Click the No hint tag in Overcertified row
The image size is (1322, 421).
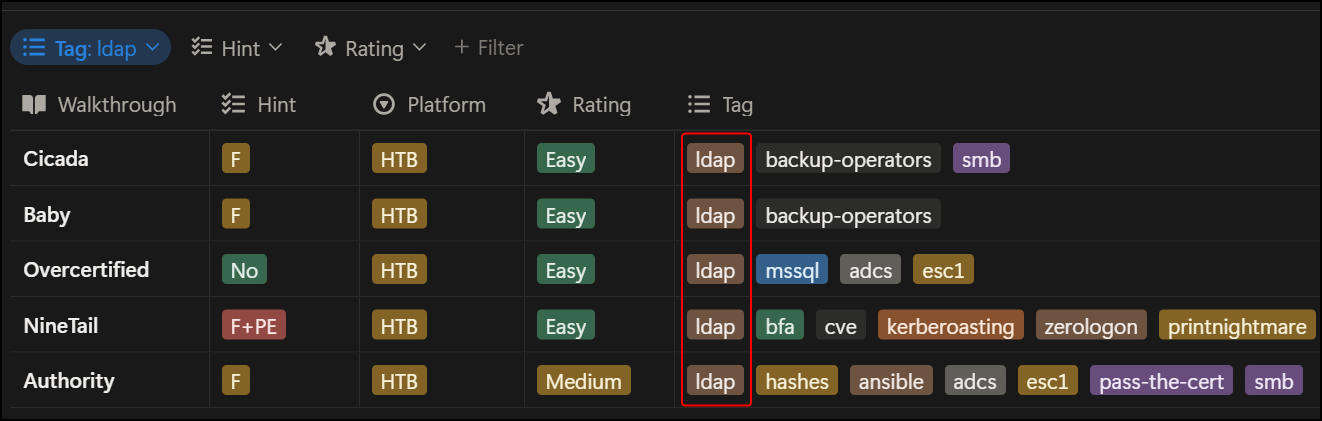(x=244, y=270)
